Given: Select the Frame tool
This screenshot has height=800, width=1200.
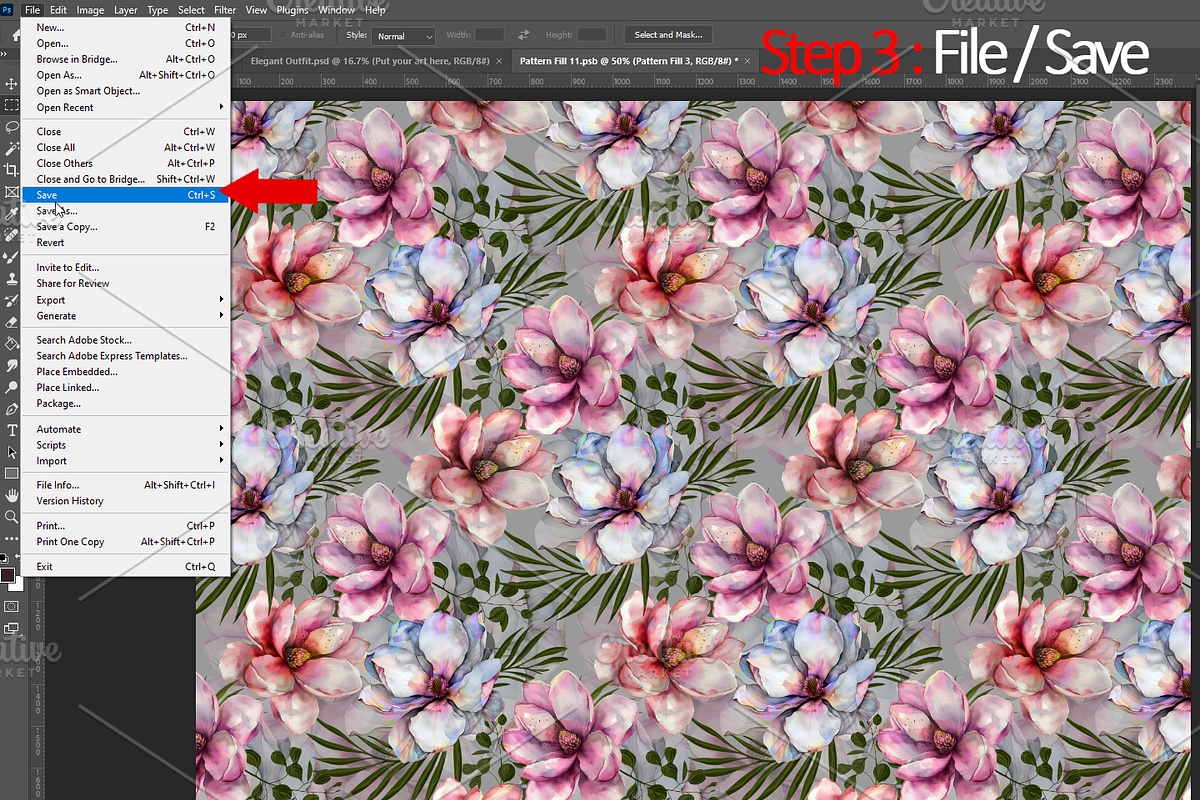Looking at the screenshot, I should pyautogui.click(x=12, y=192).
